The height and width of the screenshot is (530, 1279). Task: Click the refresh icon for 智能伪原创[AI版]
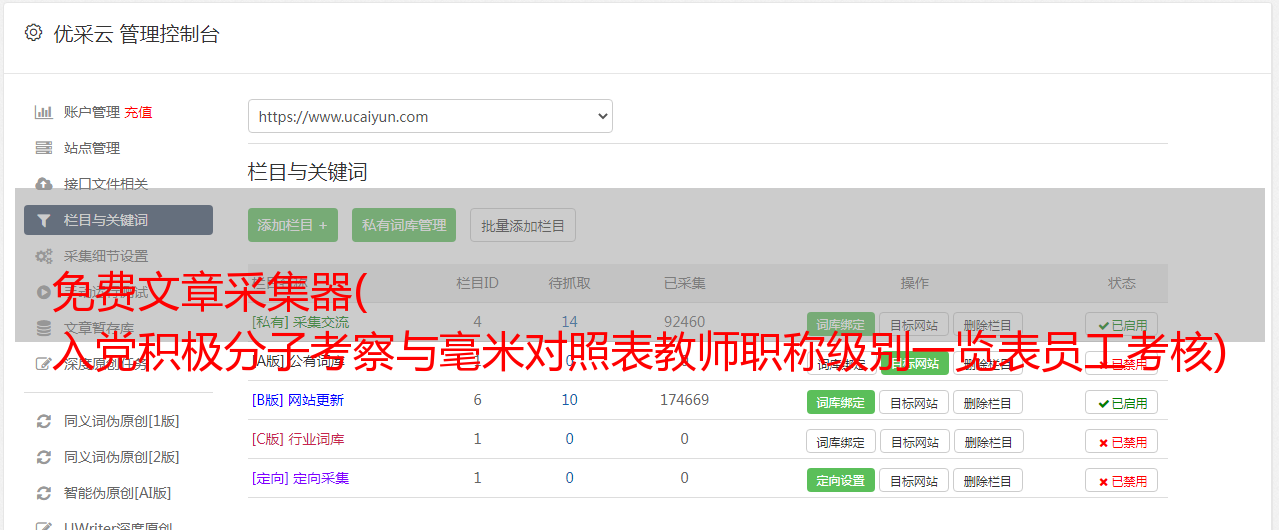pos(44,493)
